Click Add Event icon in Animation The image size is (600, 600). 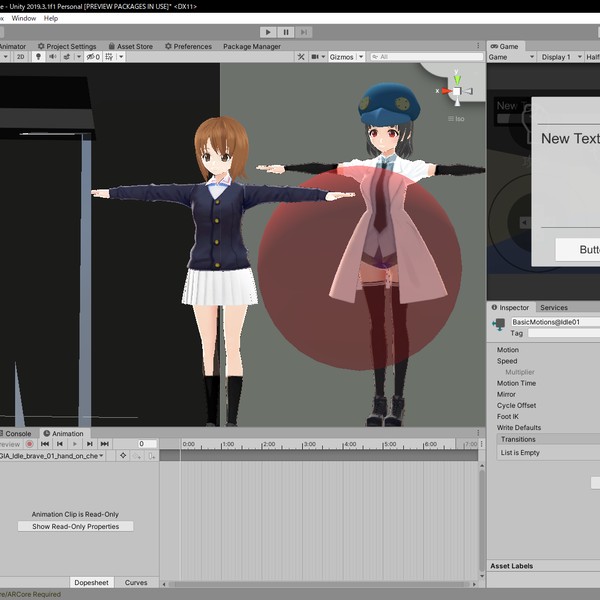click(x=151, y=456)
